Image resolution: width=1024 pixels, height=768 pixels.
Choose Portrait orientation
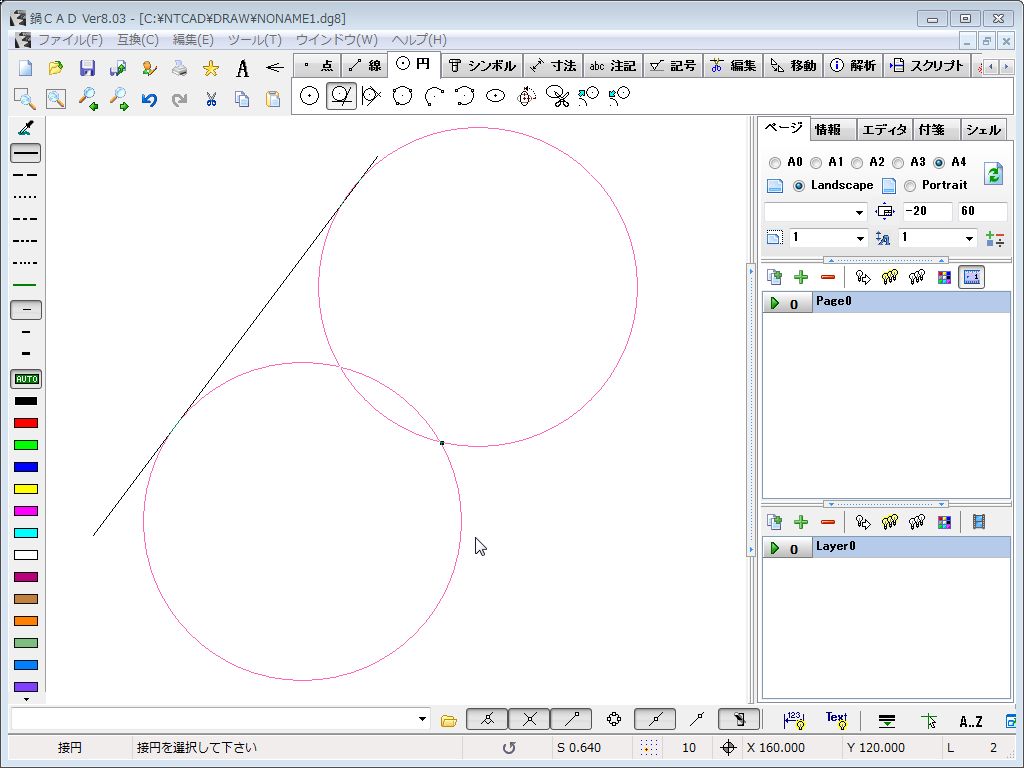click(x=910, y=186)
